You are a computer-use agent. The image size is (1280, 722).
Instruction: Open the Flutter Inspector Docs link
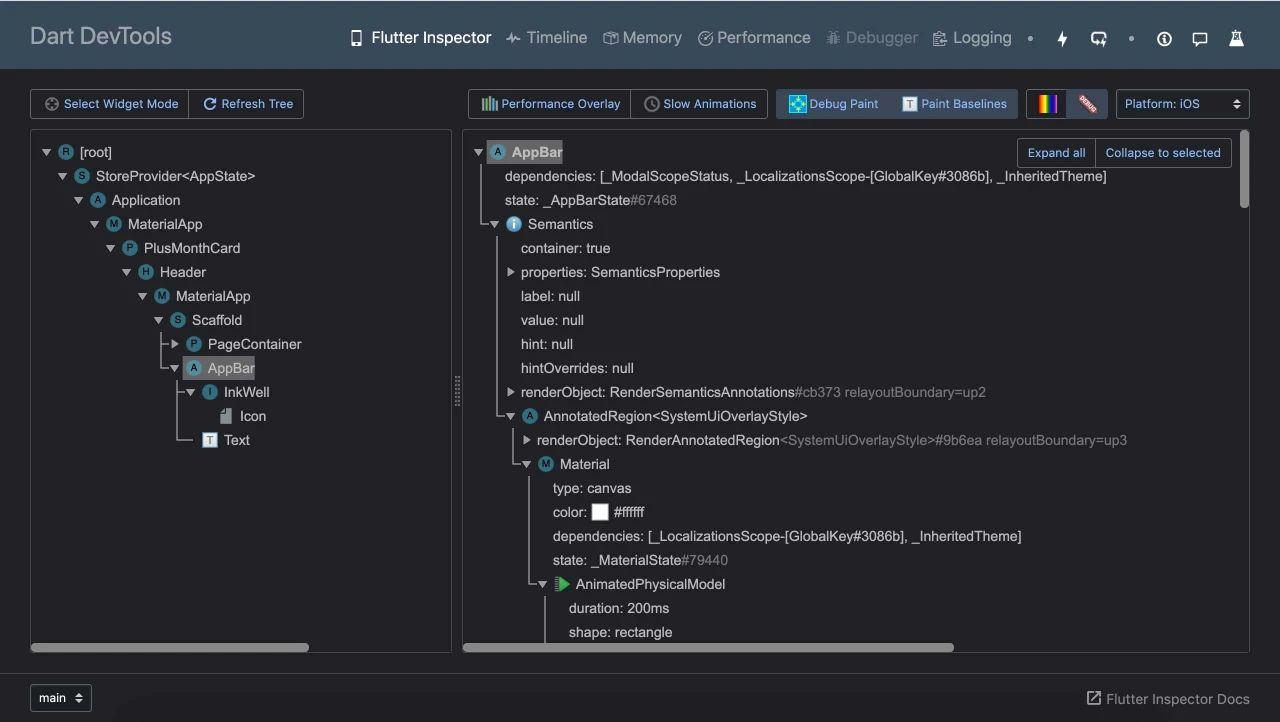point(1168,699)
